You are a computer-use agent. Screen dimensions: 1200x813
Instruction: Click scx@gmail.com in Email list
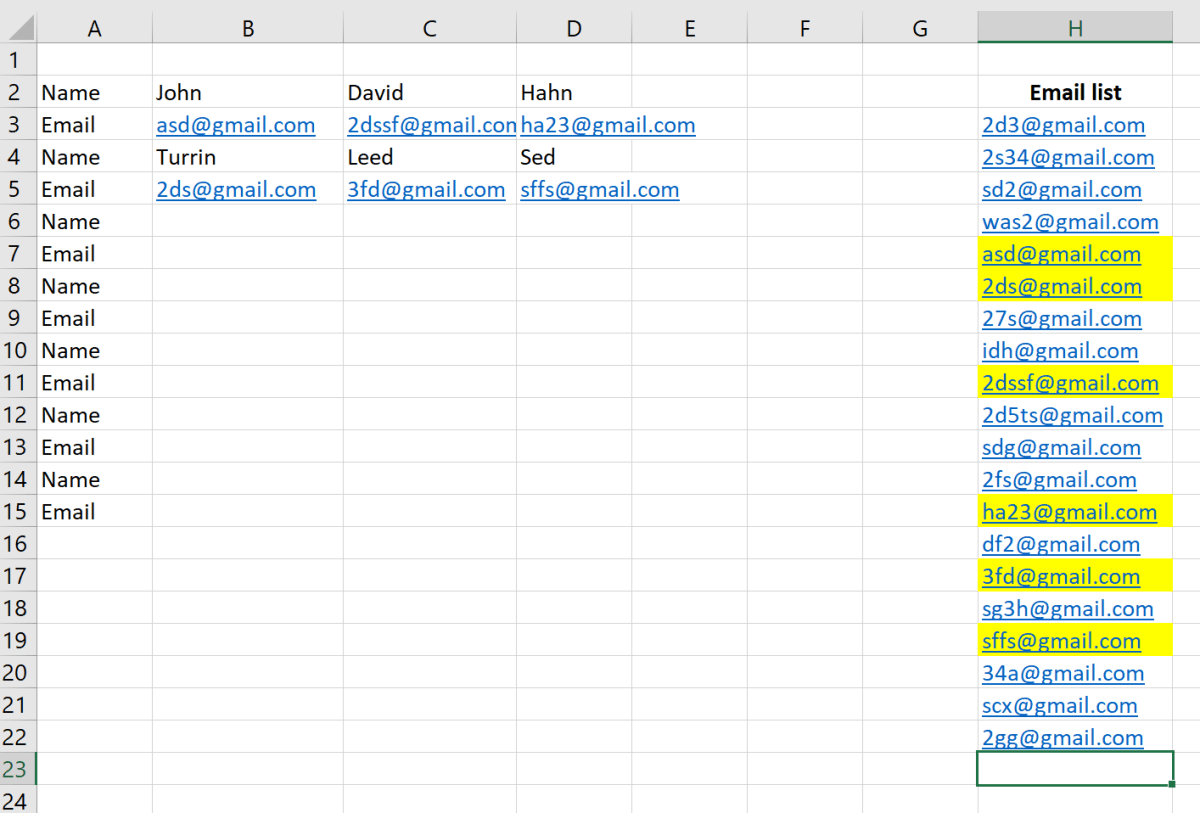click(x=1060, y=705)
